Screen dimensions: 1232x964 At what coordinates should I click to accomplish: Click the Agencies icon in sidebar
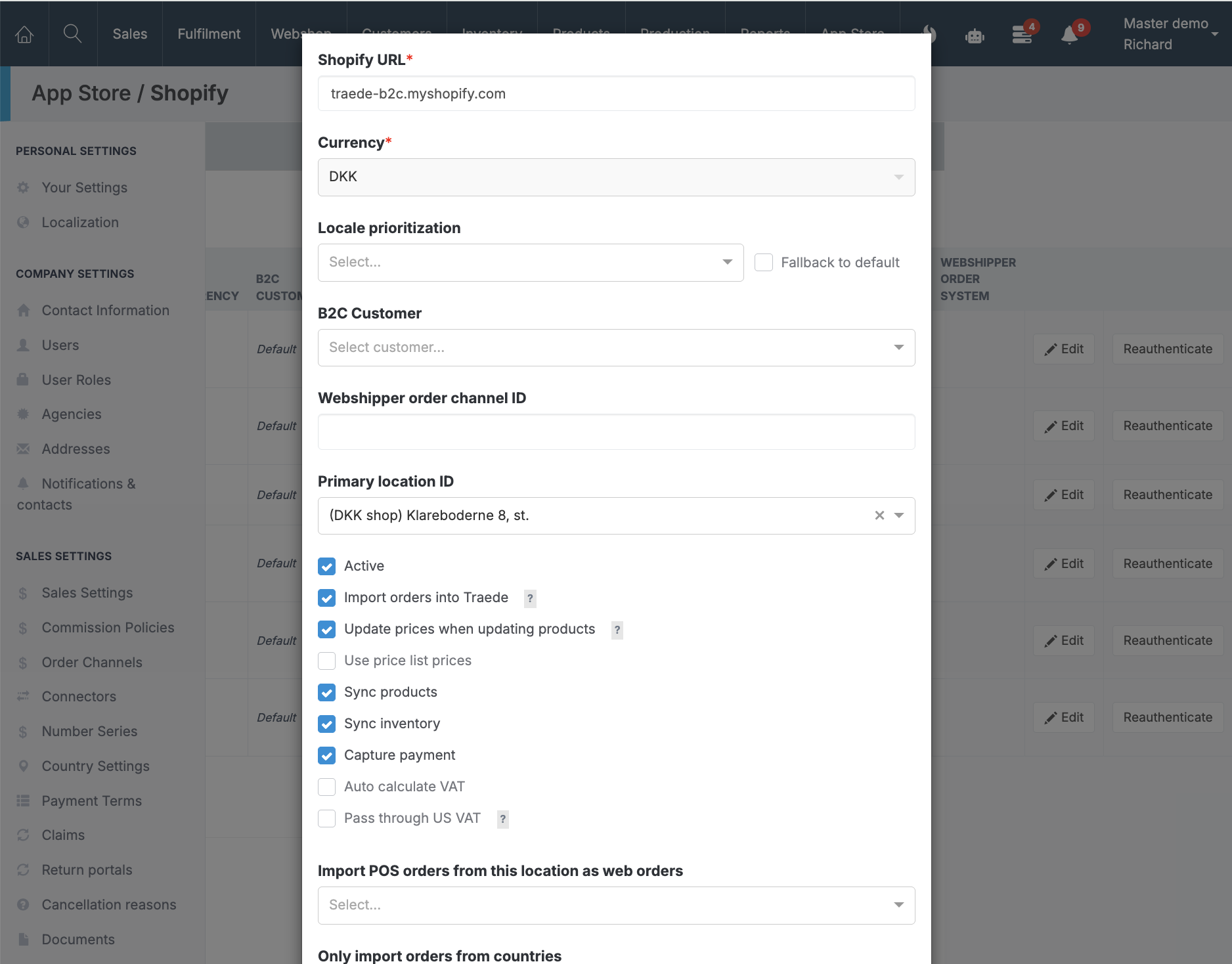pyautogui.click(x=23, y=414)
